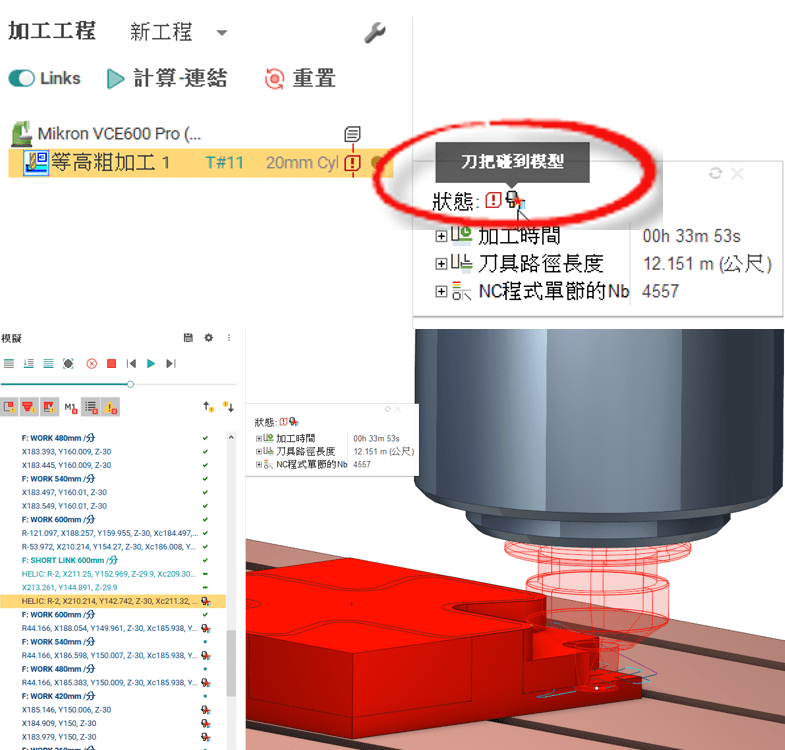Screen dimensions: 785x750
Task: Jump to previous warning with up arrow icon
Action: tap(208, 407)
